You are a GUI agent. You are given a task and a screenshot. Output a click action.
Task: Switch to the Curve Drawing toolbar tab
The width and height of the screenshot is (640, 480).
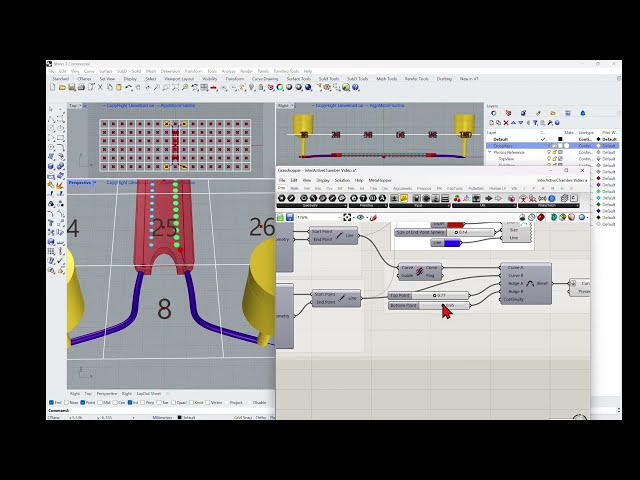[x=264, y=79]
